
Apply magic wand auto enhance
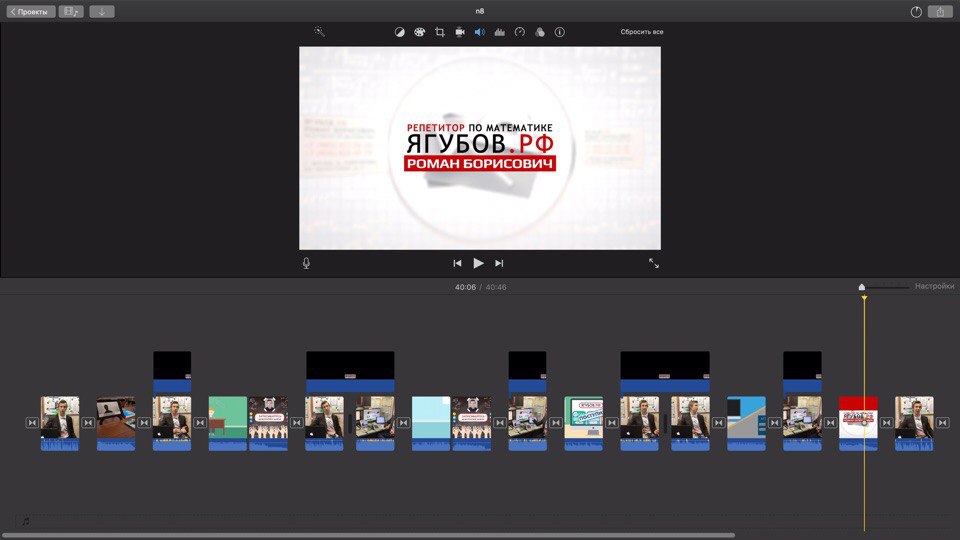[319, 31]
